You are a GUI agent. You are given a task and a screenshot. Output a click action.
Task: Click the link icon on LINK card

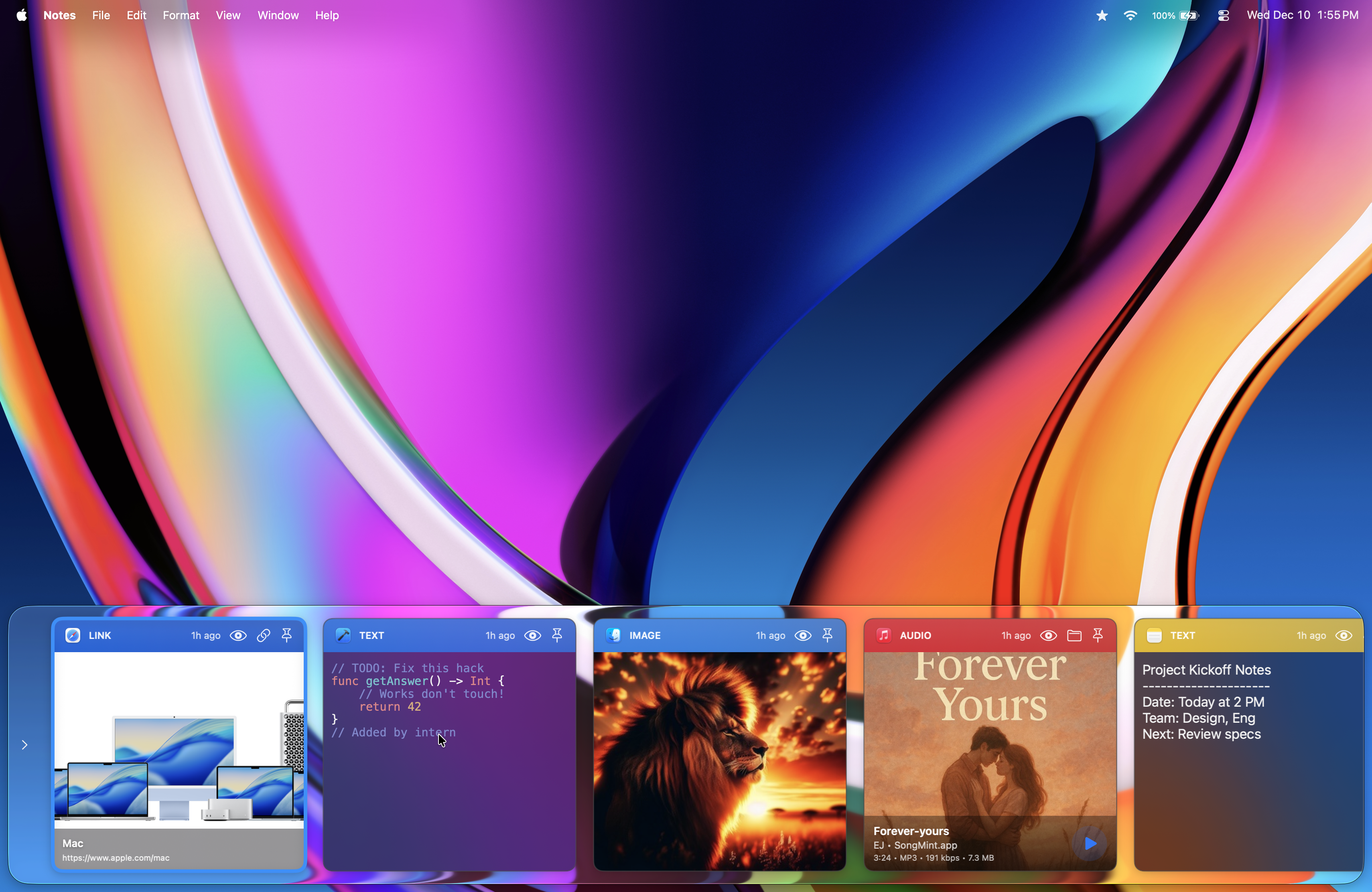point(264,635)
